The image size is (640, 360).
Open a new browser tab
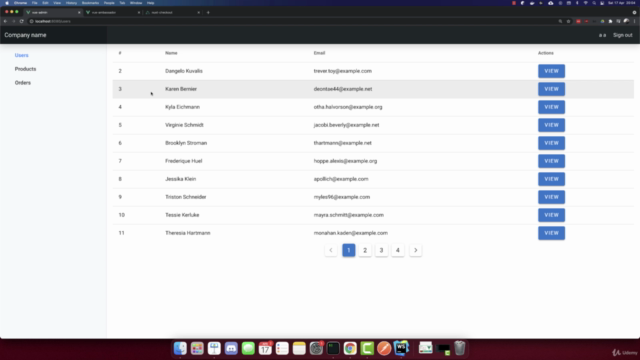coord(208,12)
